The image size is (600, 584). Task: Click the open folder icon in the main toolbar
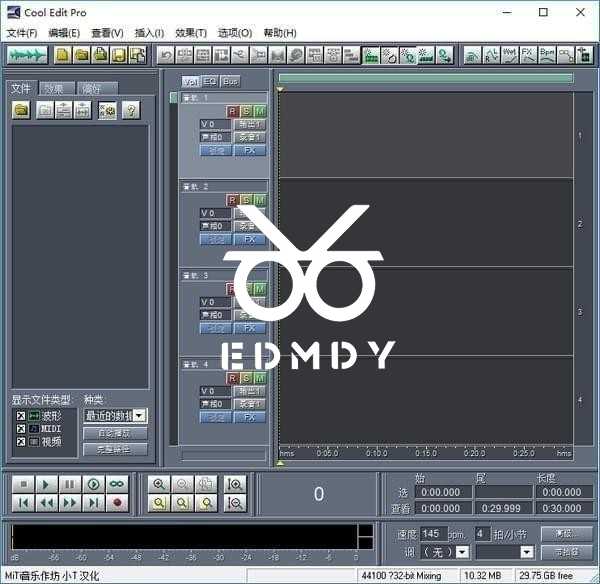[81, 55]
